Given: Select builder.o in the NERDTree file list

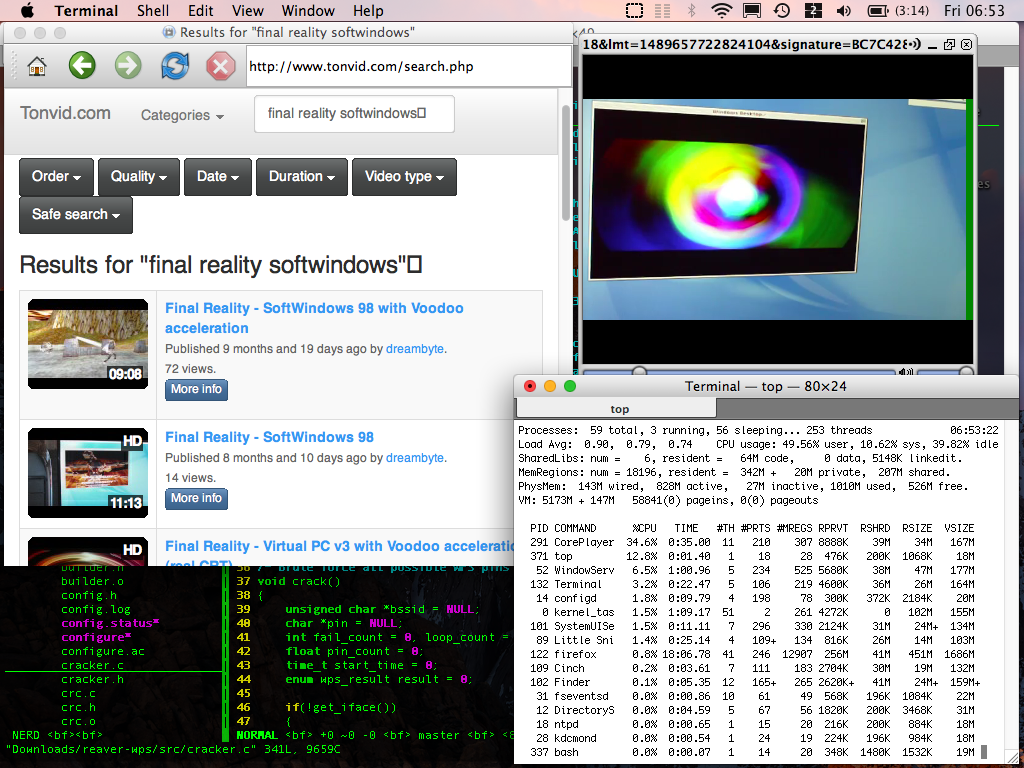Looking at the screenshot, I should point(92,581).
